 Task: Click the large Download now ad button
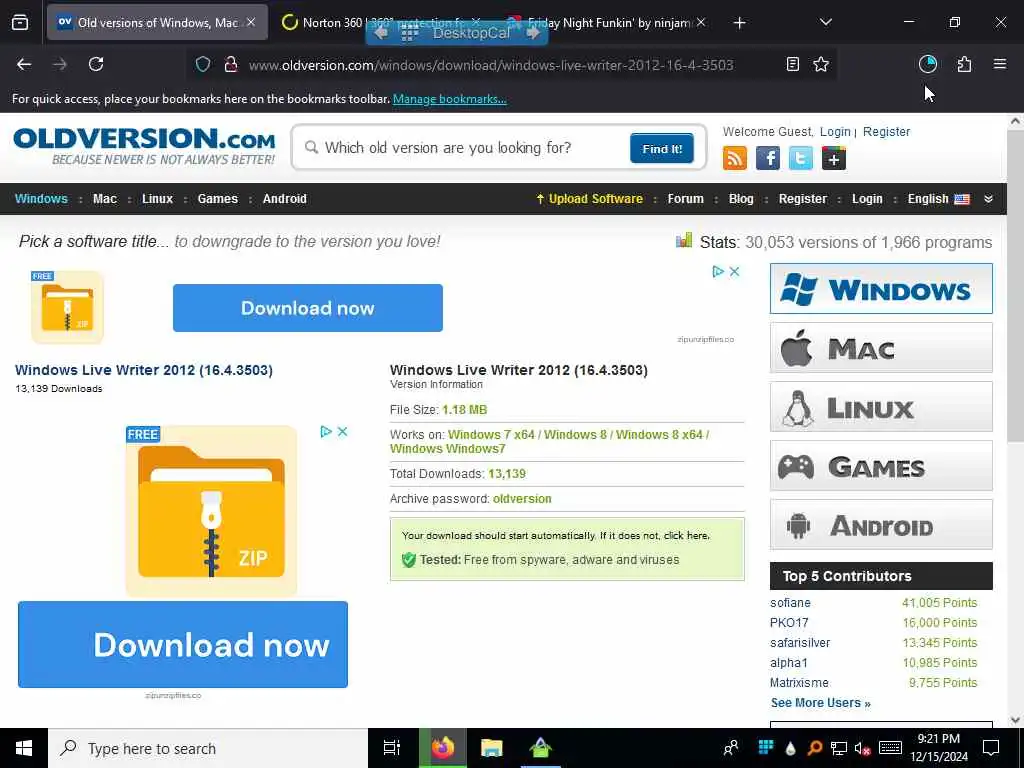pyautogui.click(x=183, y=645)
